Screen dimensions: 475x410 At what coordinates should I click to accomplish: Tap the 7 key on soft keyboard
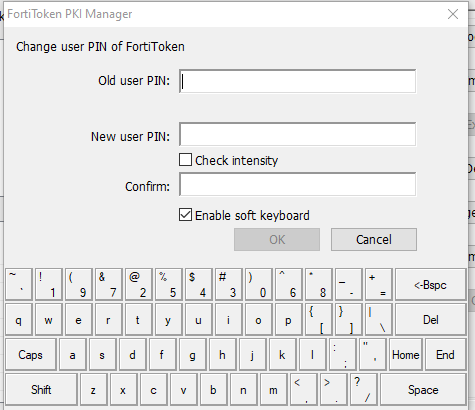[109, 284]
